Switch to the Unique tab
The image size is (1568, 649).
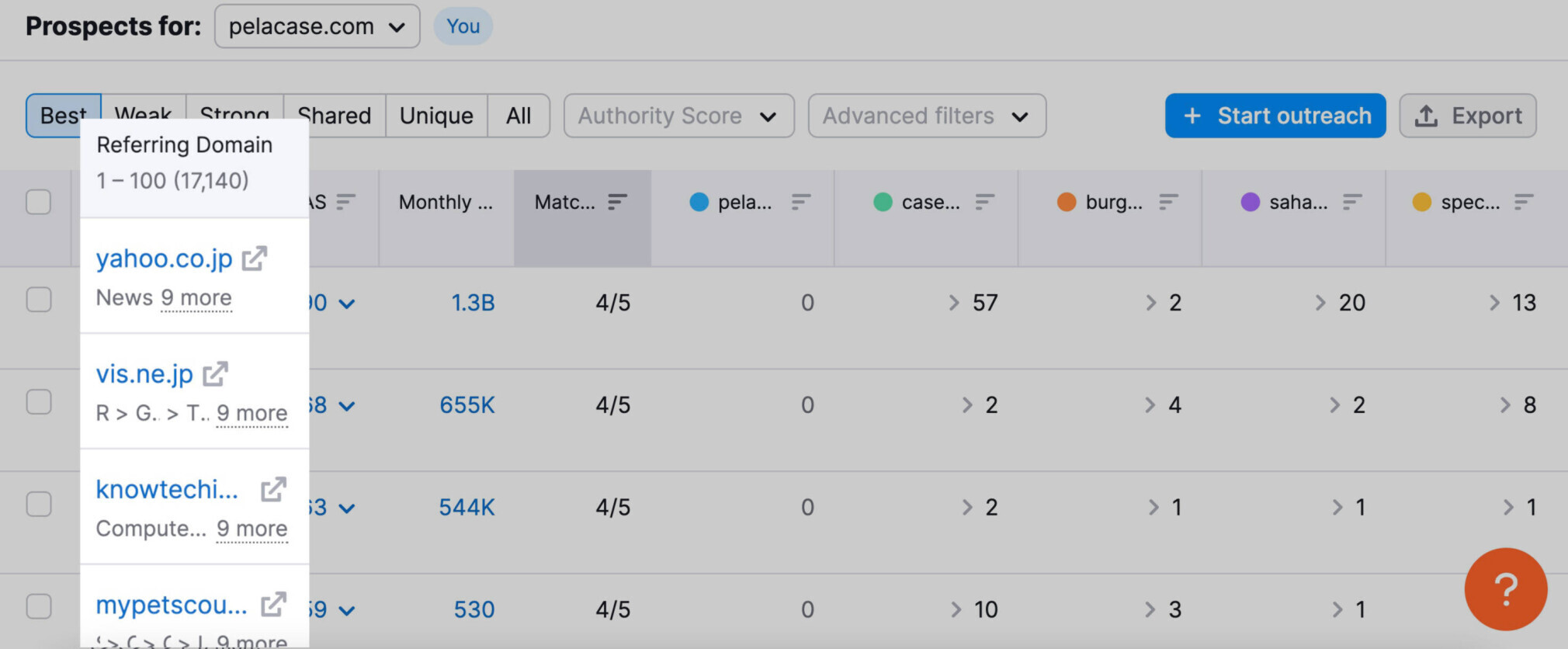(x=436, y=116)
